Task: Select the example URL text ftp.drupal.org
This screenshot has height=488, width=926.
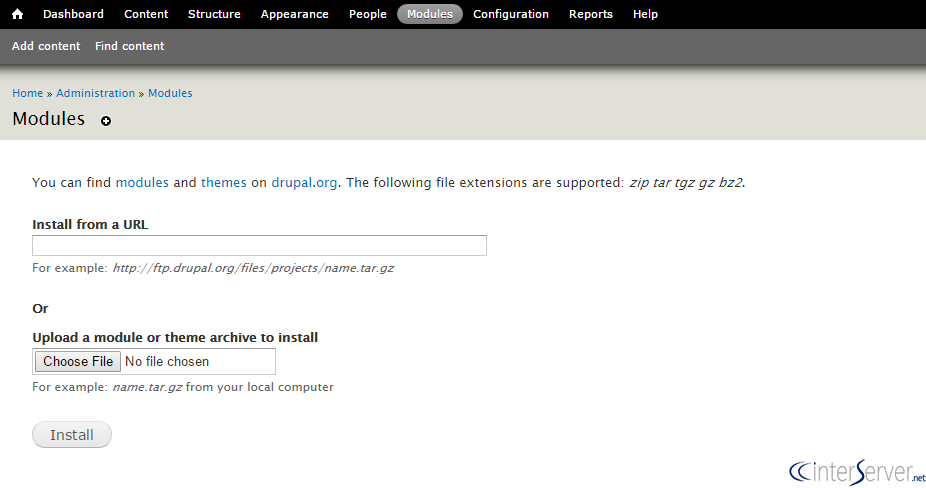Action: [253, 268]
